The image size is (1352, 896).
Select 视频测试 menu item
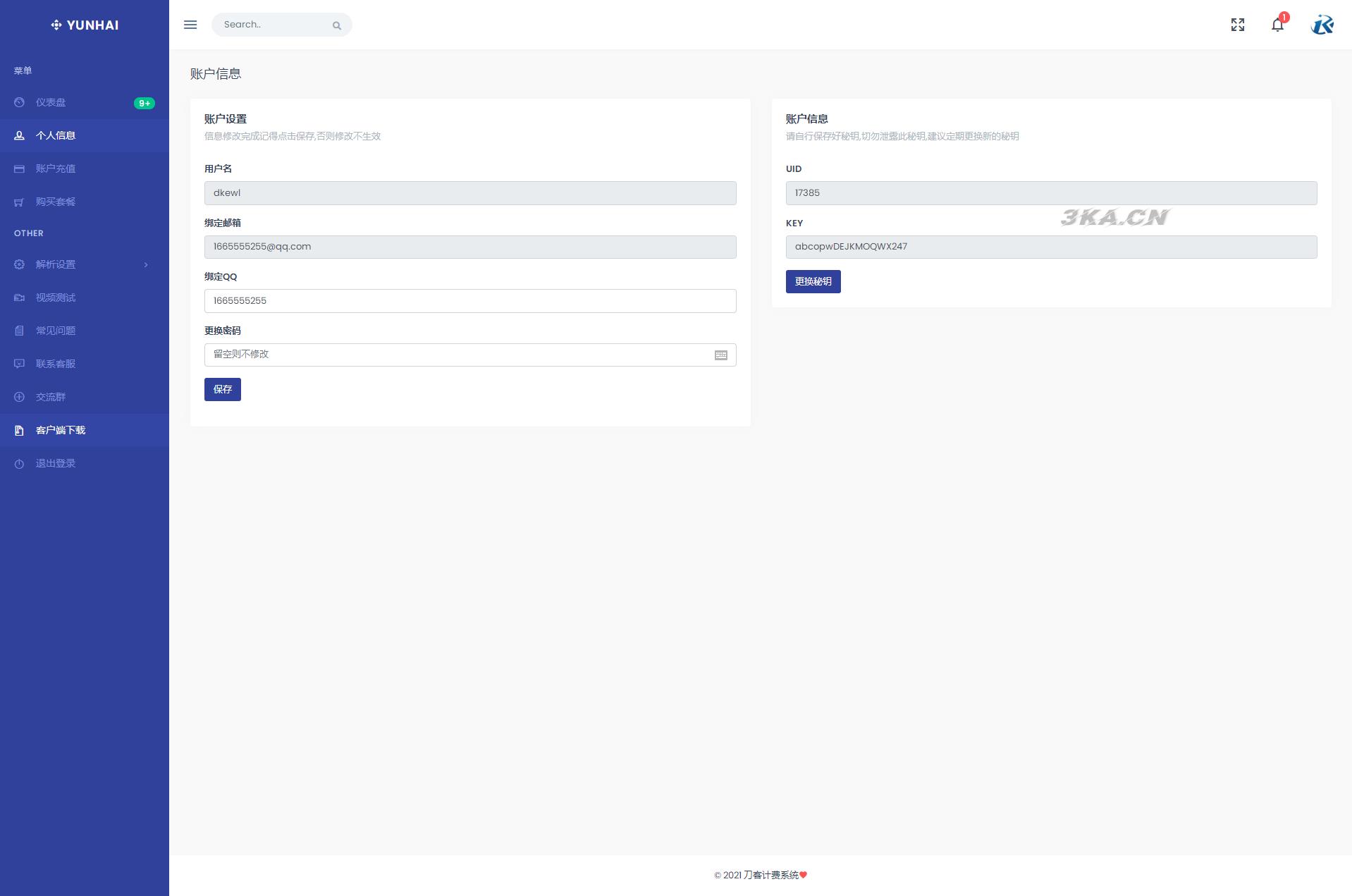click(x=56, y=297)
